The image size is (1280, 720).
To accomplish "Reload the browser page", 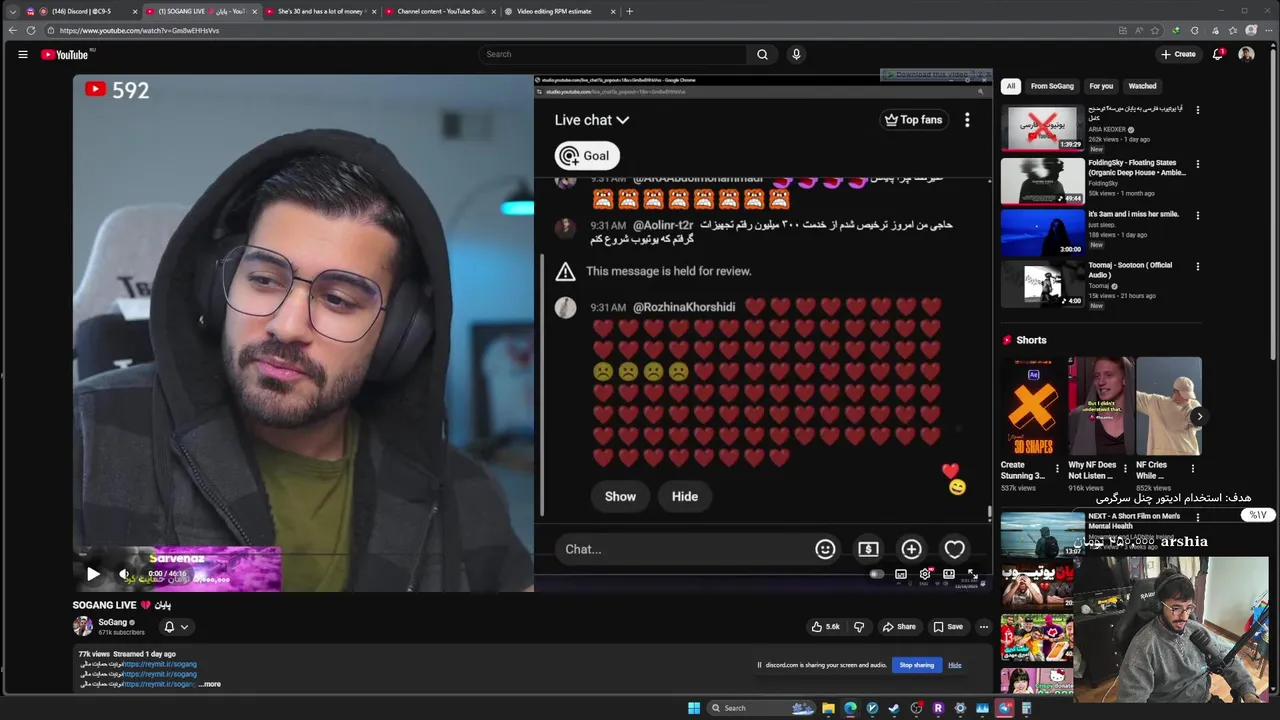I will 30,30.
